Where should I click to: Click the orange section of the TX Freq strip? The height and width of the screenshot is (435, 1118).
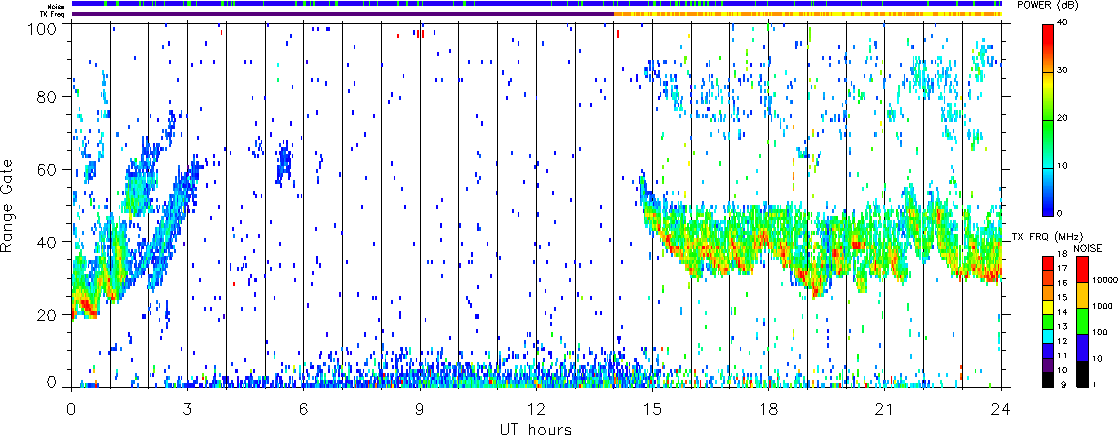800,14
